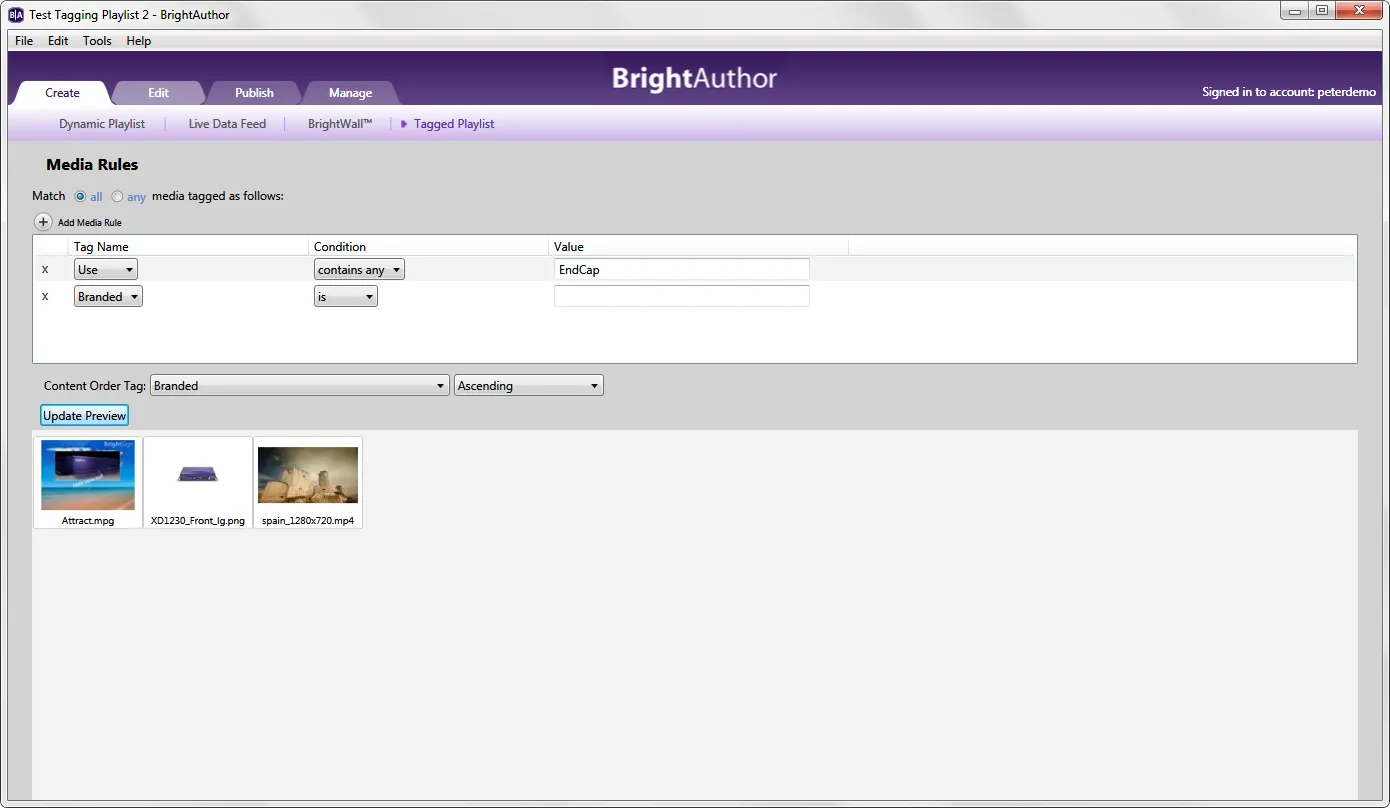
Task: Open the 'is' condition dropdown
Action: (346, 296)
